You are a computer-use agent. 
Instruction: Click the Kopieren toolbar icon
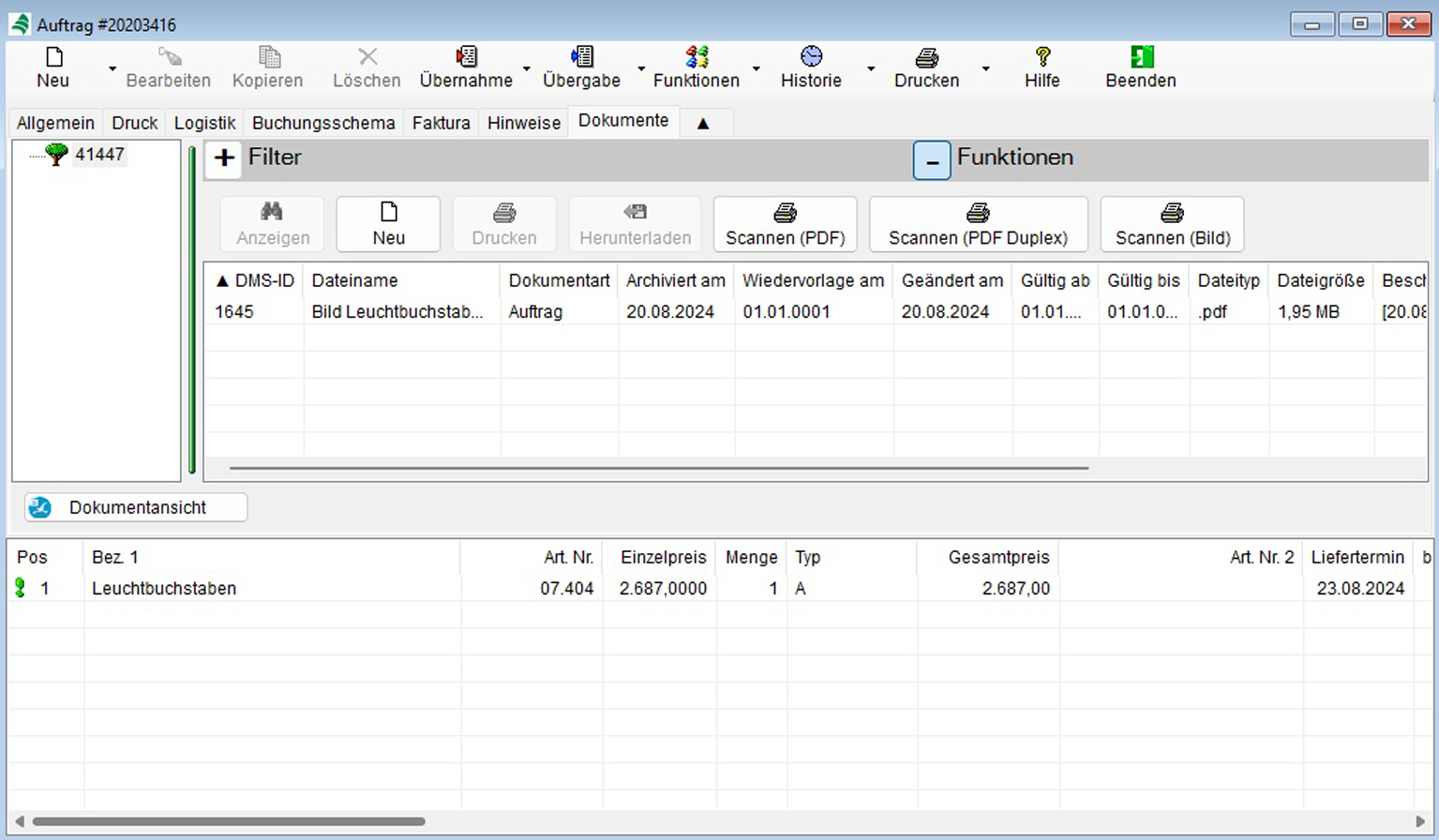coord(268,57)
